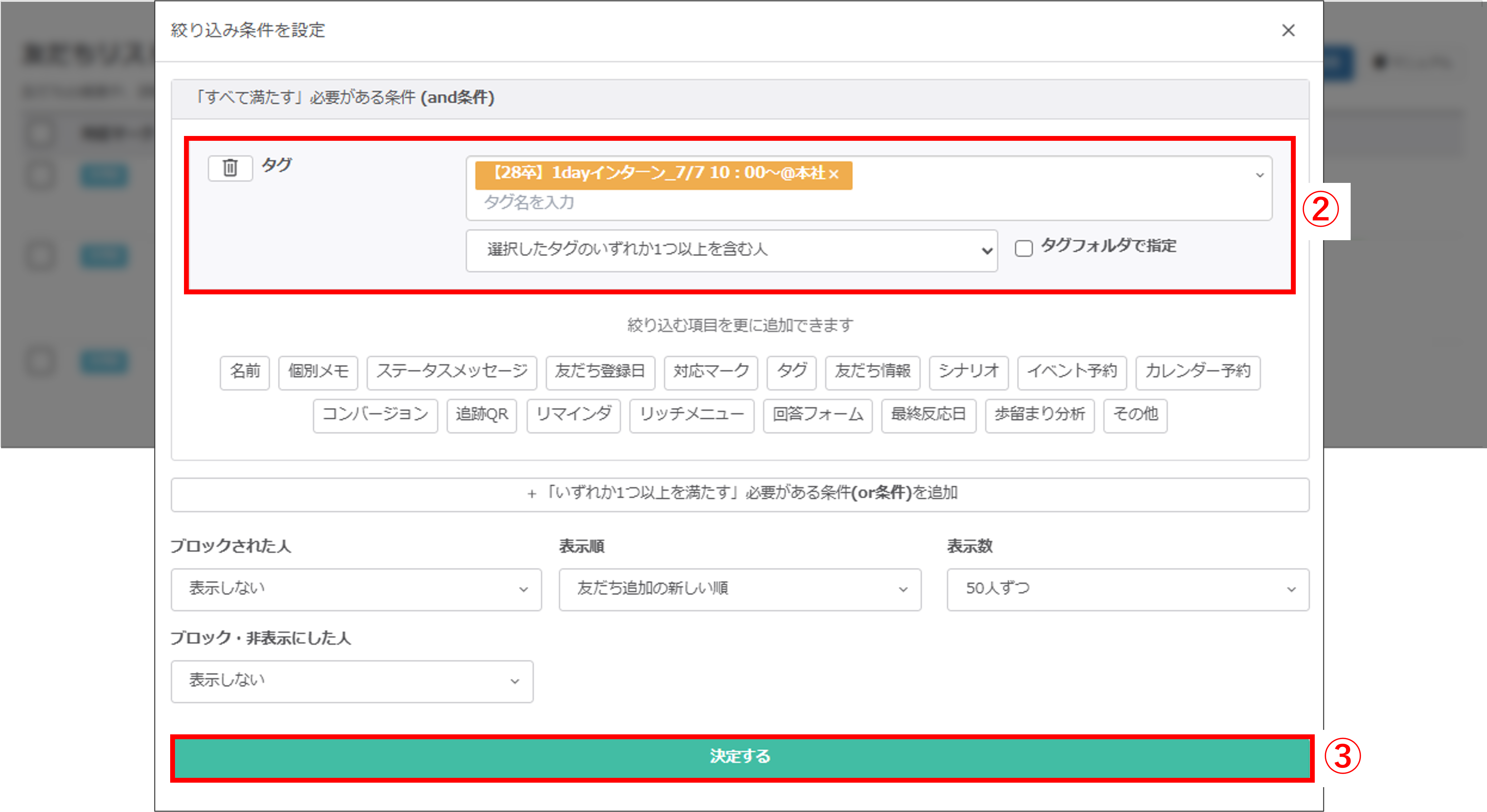This screenshot has height=812, width=1487.
Task: Close the 絞り込み条件を設定 dialog
Action: point(1288,31)
